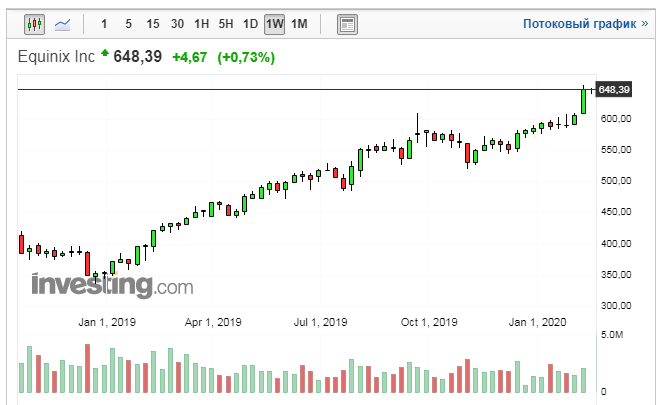Click the (+0,73%) percent change
This screenshot has height=405, width=662.
point(246,57)
